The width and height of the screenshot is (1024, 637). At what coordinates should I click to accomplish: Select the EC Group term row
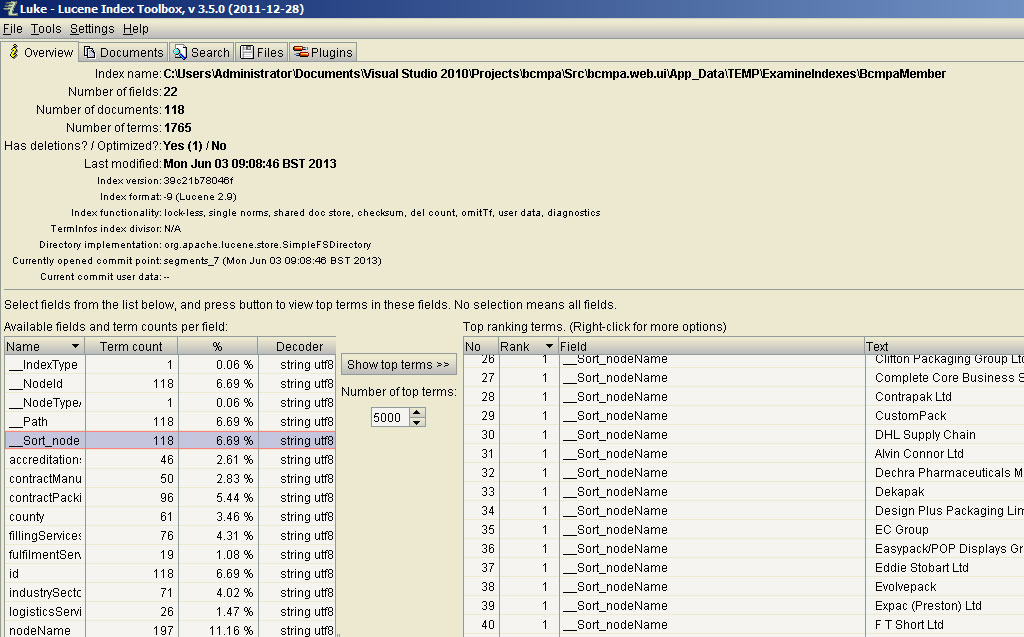coord(744,529)
